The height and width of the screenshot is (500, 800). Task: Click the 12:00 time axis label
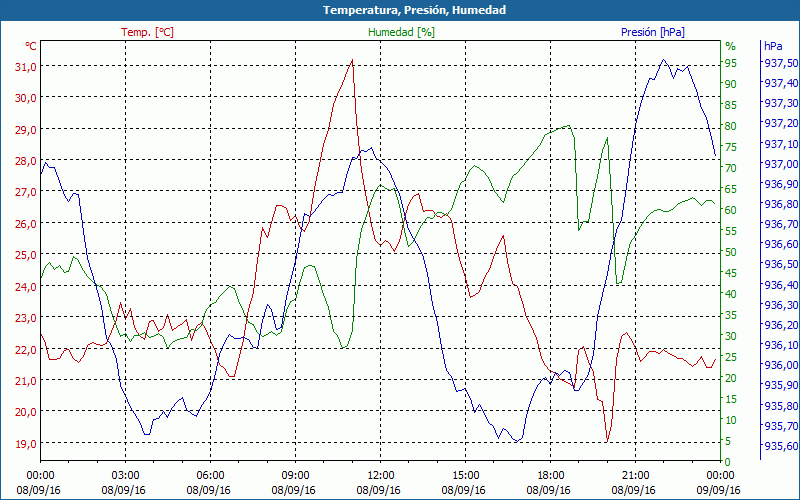tap(381, 476)
